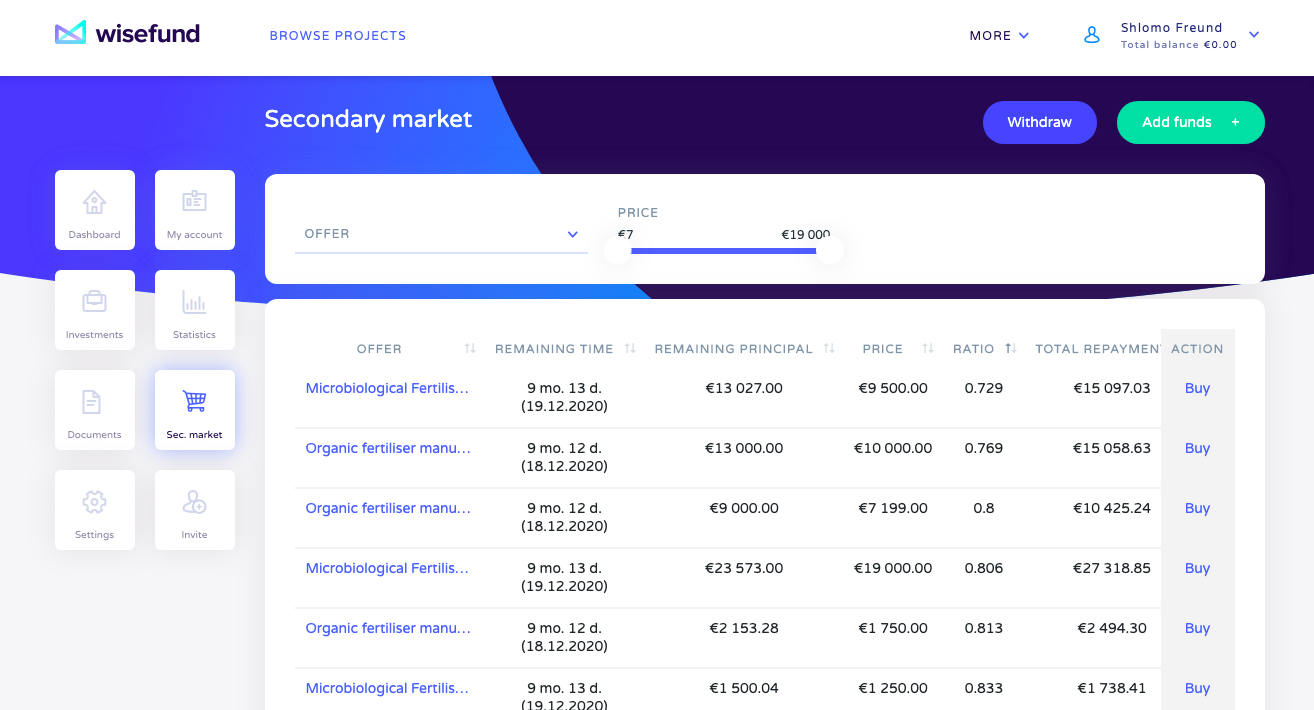Buy the €9 500.00 Microbiological Fertiliser offer
This screenshot has height=710, width=1314.
click(x=1197, y=388)
